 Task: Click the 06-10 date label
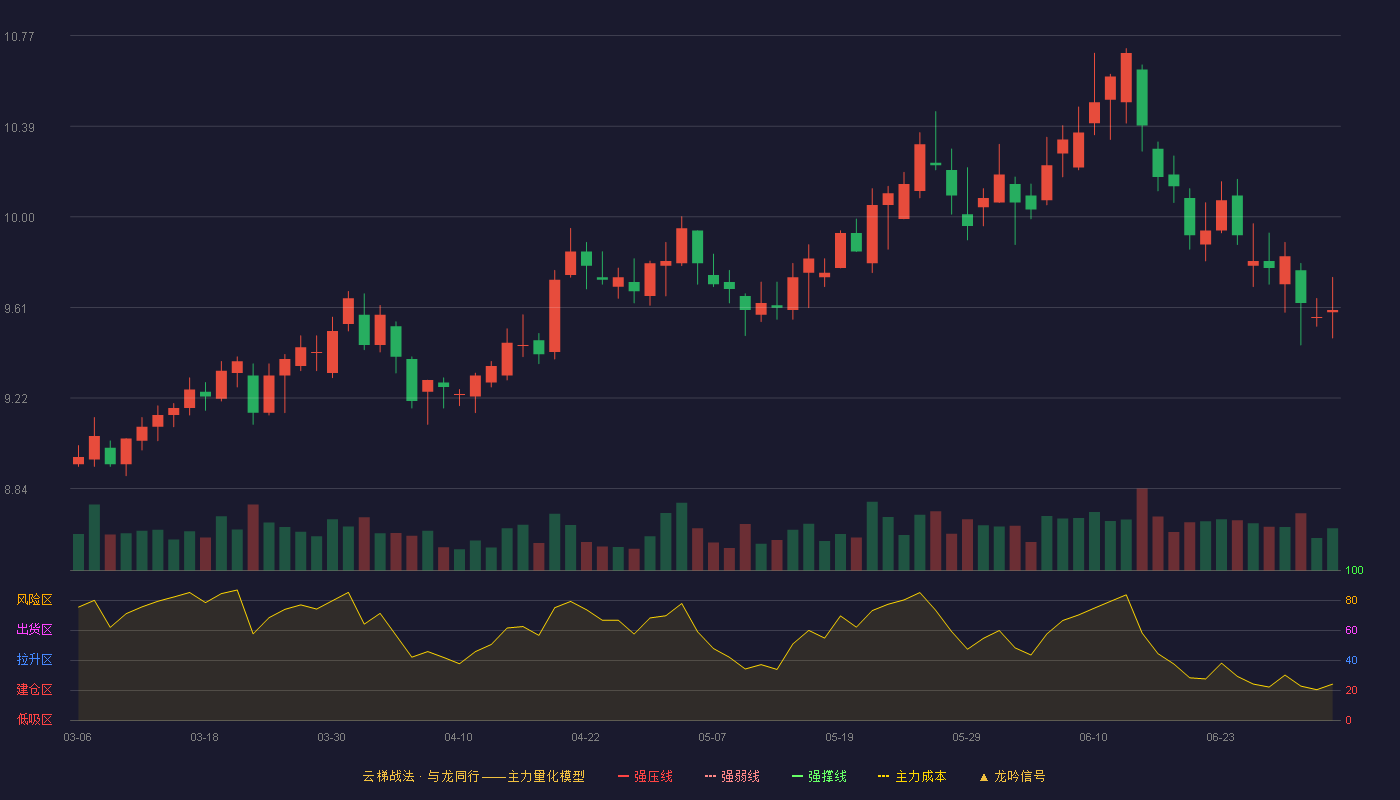tap(1093, 737)
